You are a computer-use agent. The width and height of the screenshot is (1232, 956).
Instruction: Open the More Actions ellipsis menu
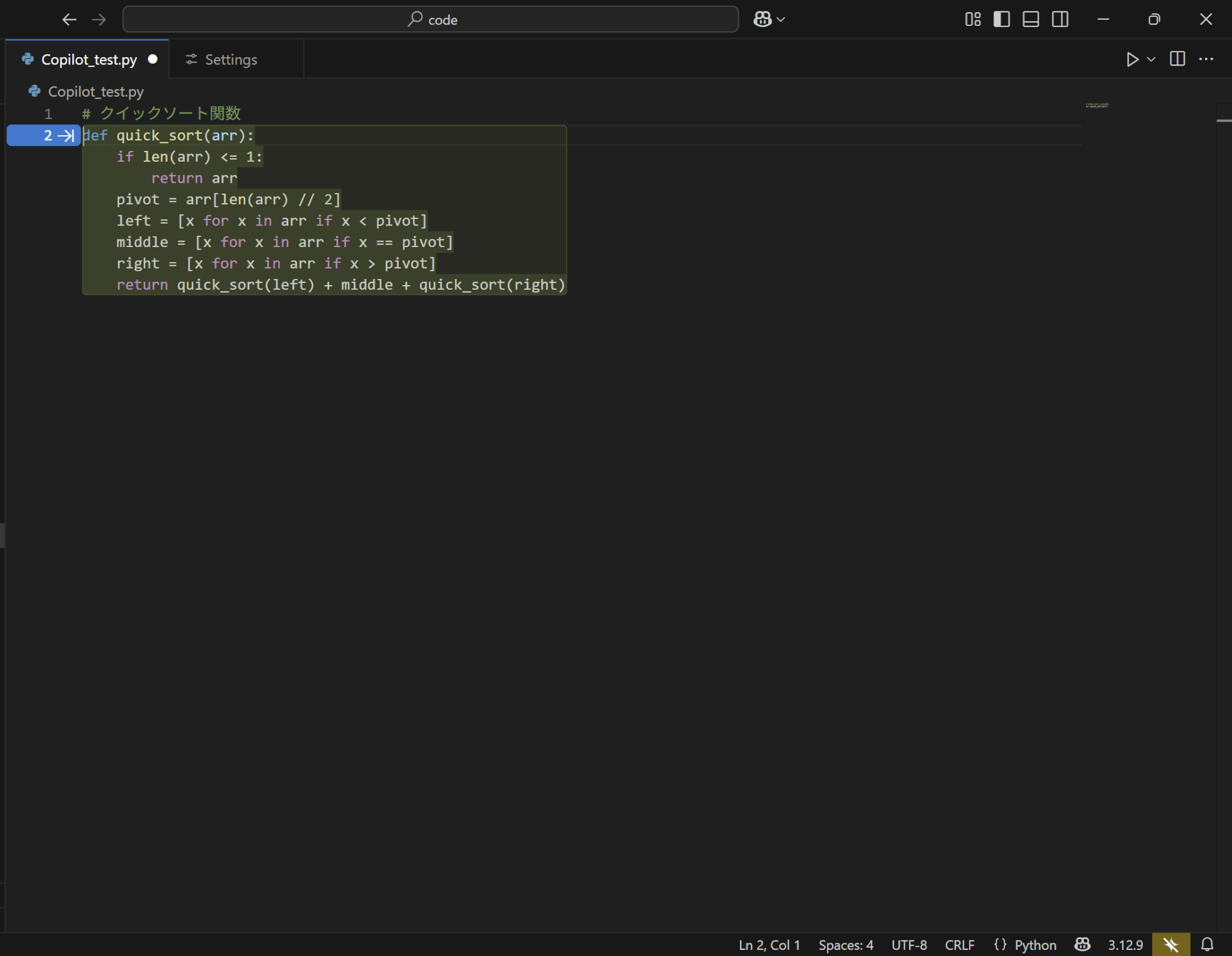[1206, 59]
